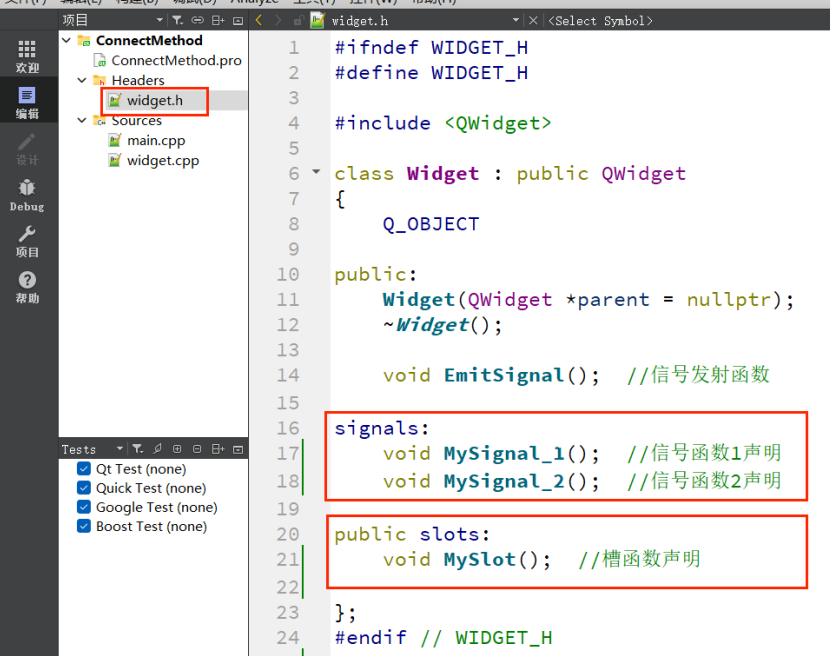Click the <QWidget> include on line 4
The image size is (830, 656).
tap(498, 123)
